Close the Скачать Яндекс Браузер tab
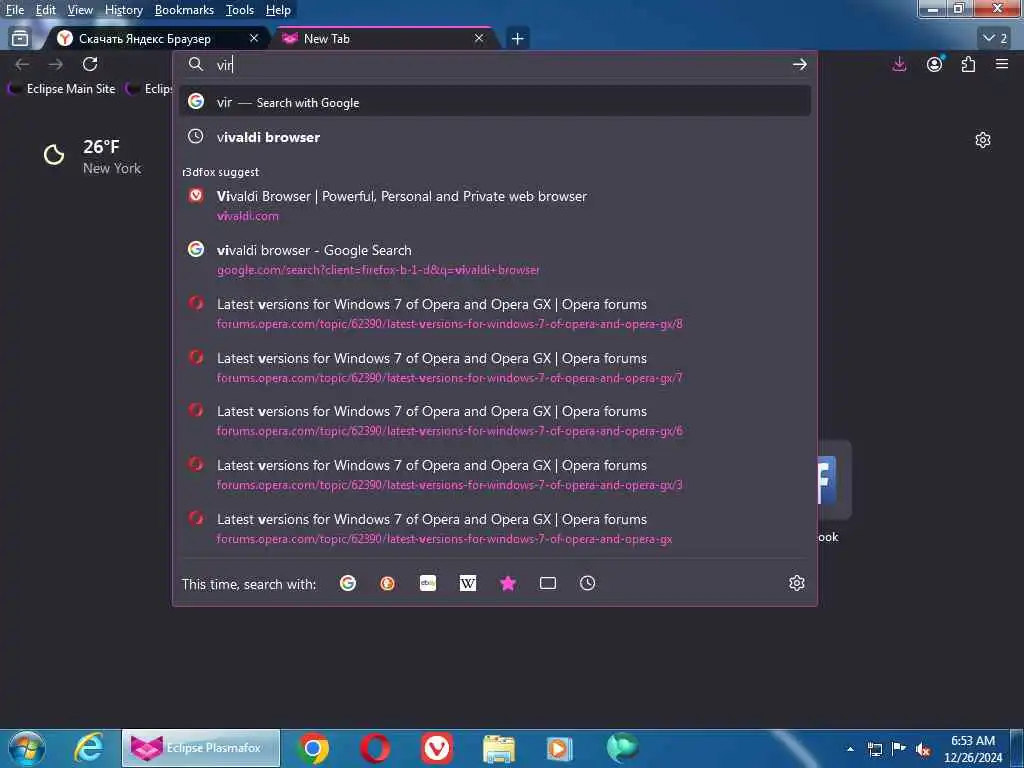 254,39
